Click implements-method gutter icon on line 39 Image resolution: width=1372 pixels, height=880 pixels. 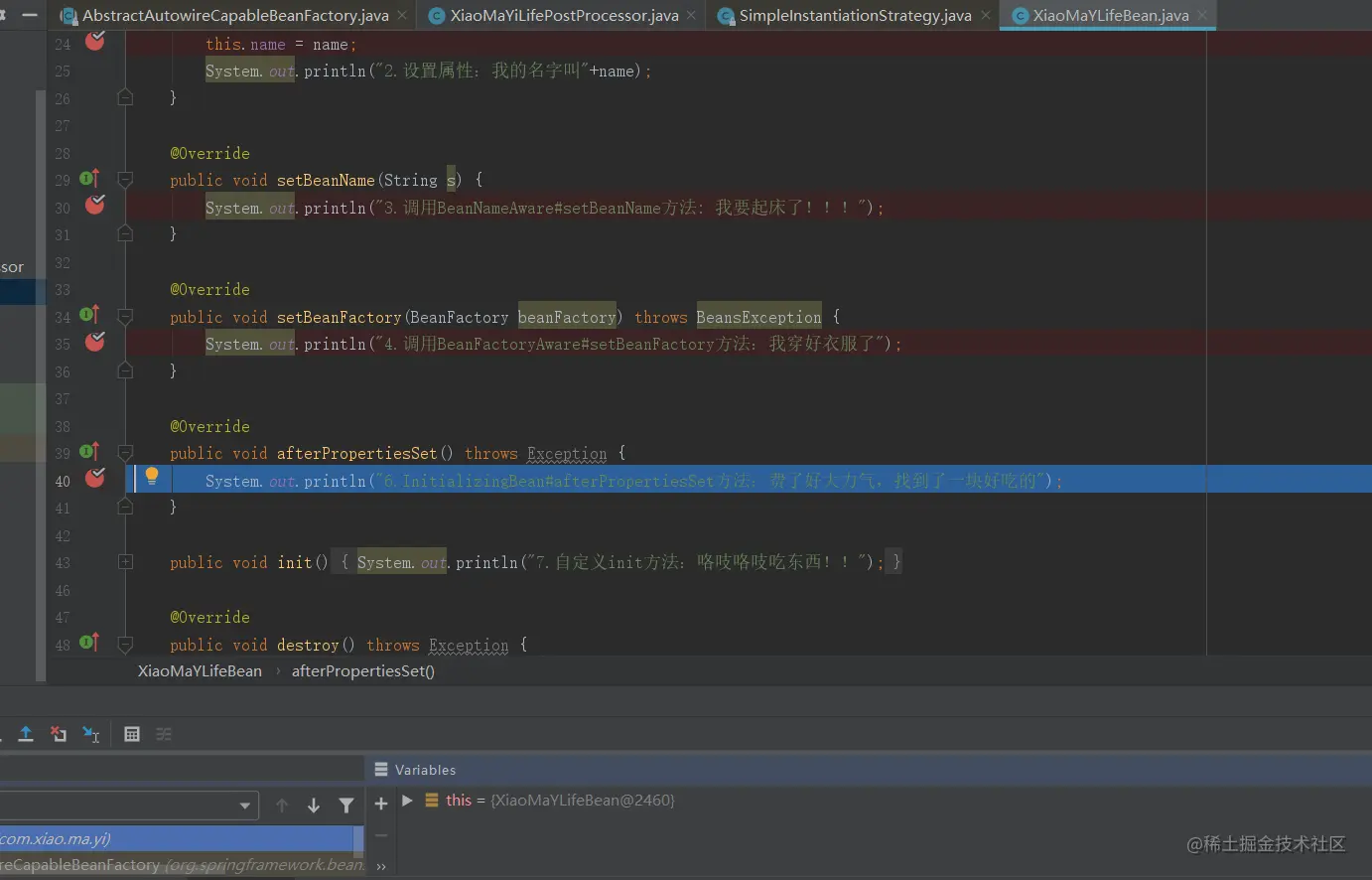click(88, 452)
